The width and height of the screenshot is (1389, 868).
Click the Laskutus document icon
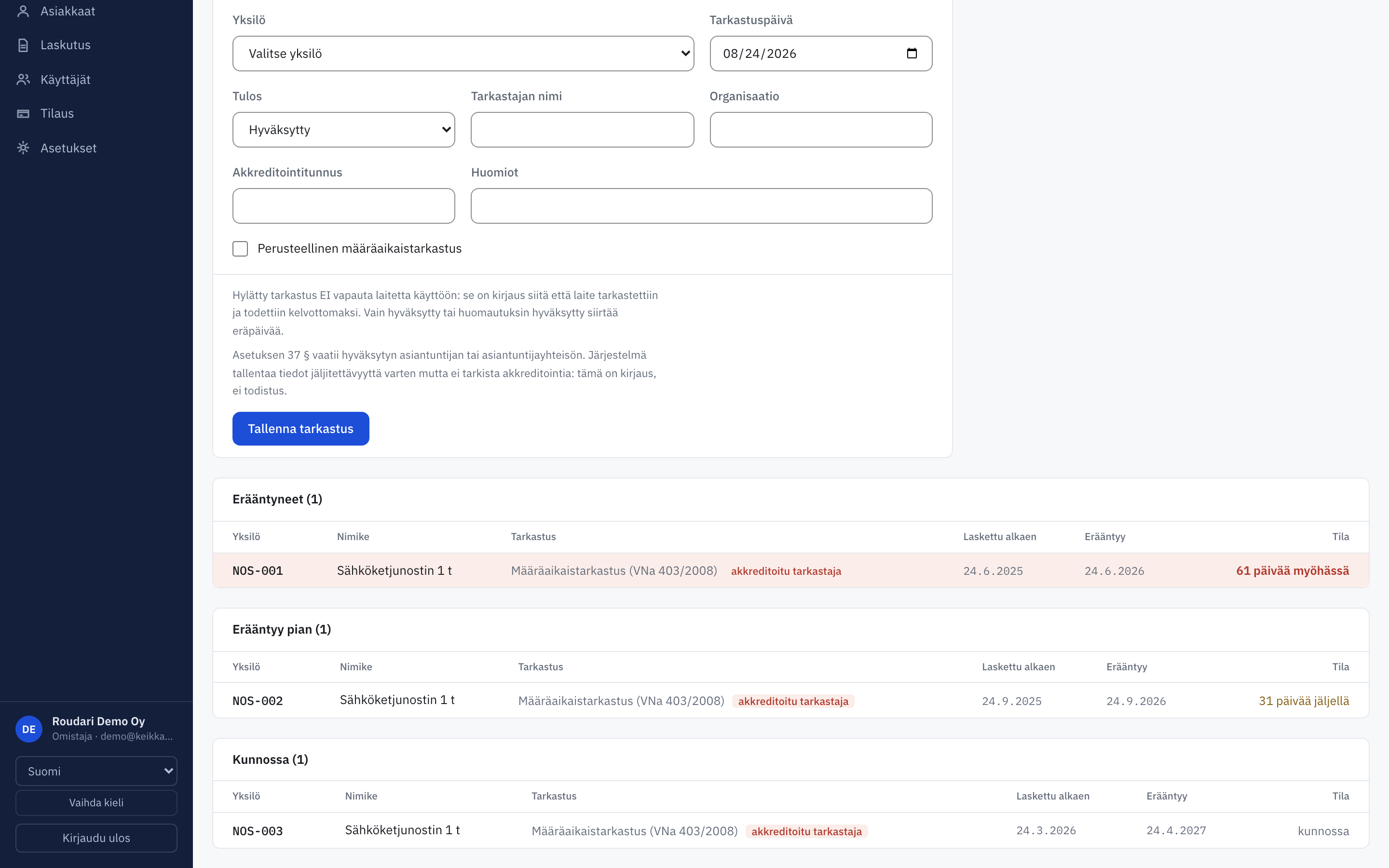23,45
